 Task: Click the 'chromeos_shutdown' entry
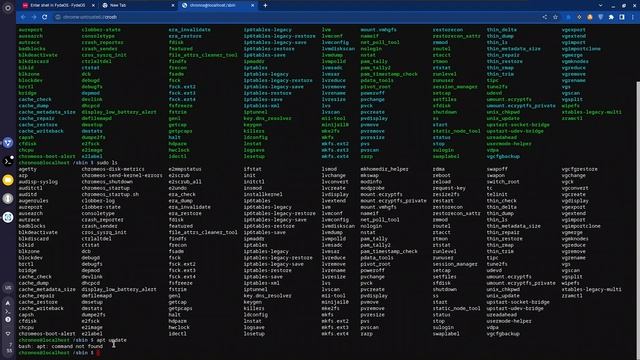click(x=107, y=182)
